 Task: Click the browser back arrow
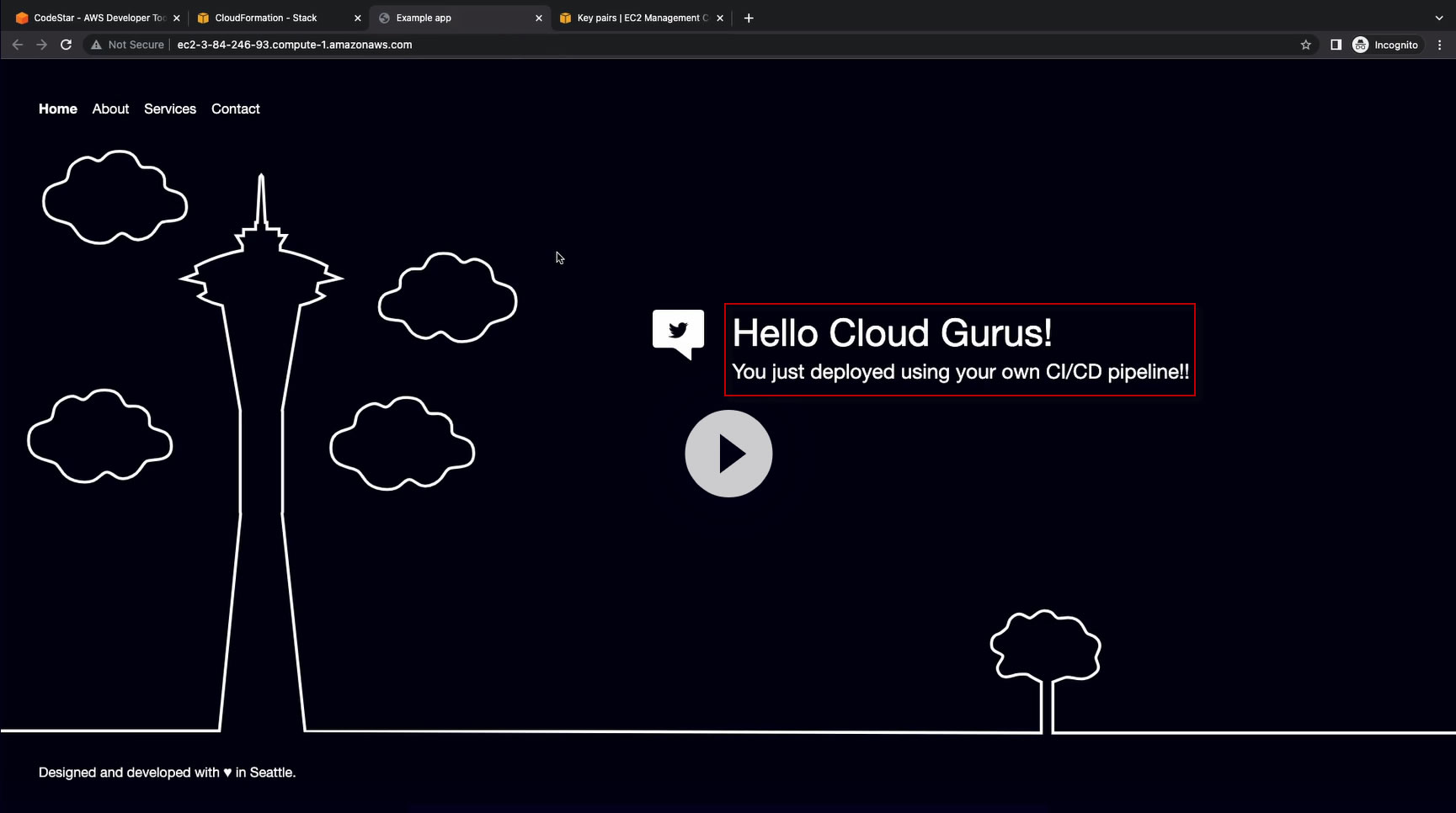click(x=17, y=45)
